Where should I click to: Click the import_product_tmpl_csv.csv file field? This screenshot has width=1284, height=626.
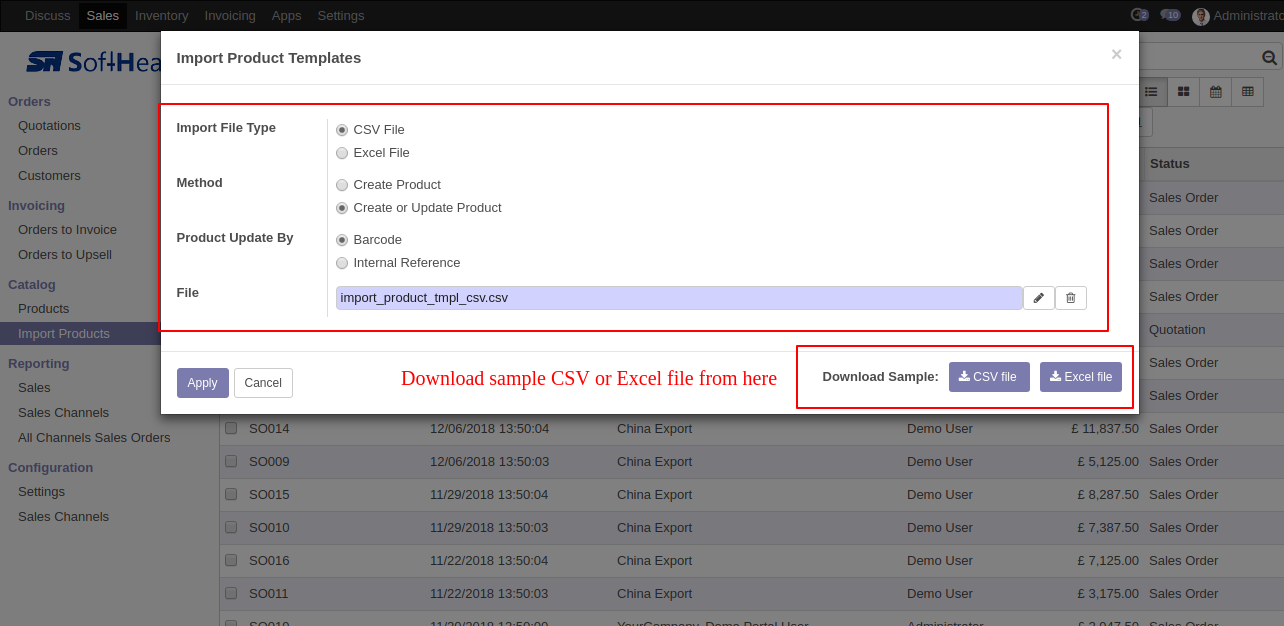tap(679, 298)
